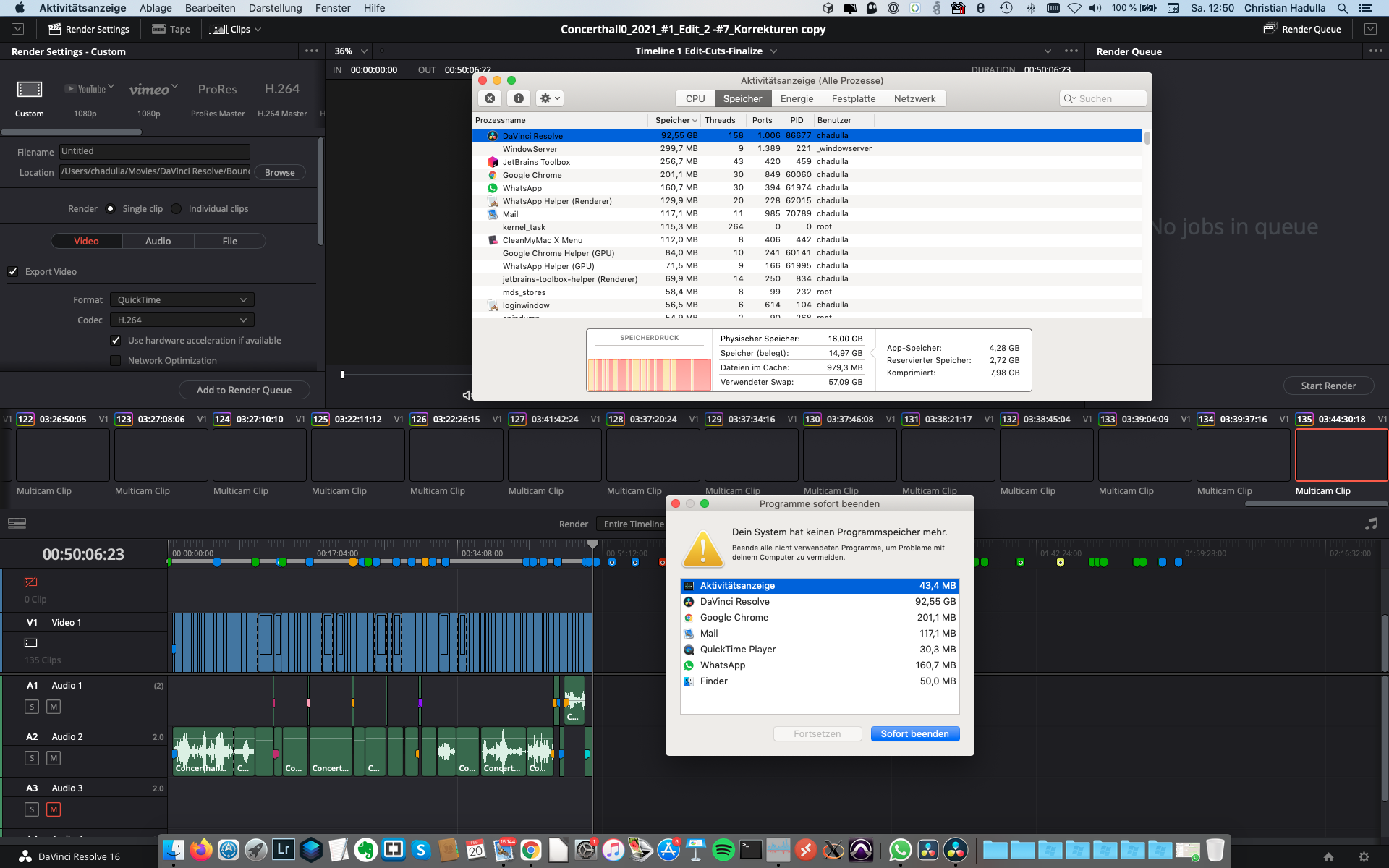
Task: Open WhatsApp from the Dock
Action: point(900,850)
